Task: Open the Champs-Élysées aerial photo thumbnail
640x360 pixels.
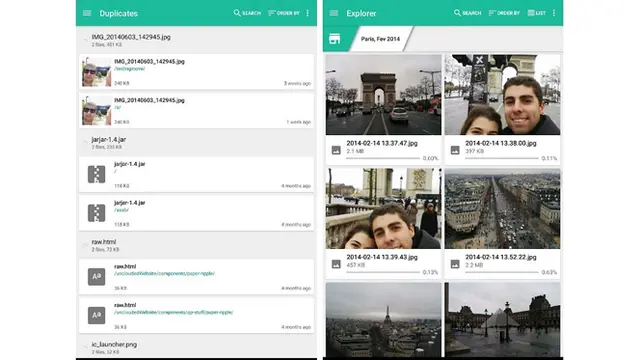Action: [502, 209]
